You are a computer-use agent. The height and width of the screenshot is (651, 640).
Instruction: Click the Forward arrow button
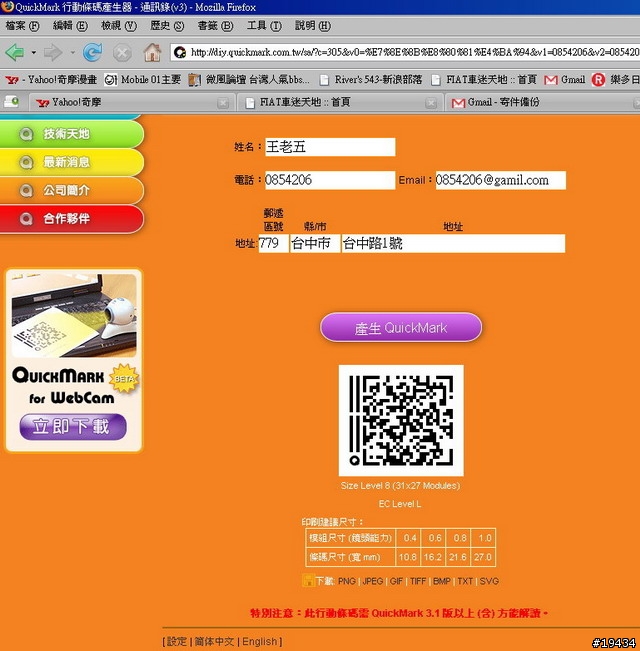click(x=53, y=52)
